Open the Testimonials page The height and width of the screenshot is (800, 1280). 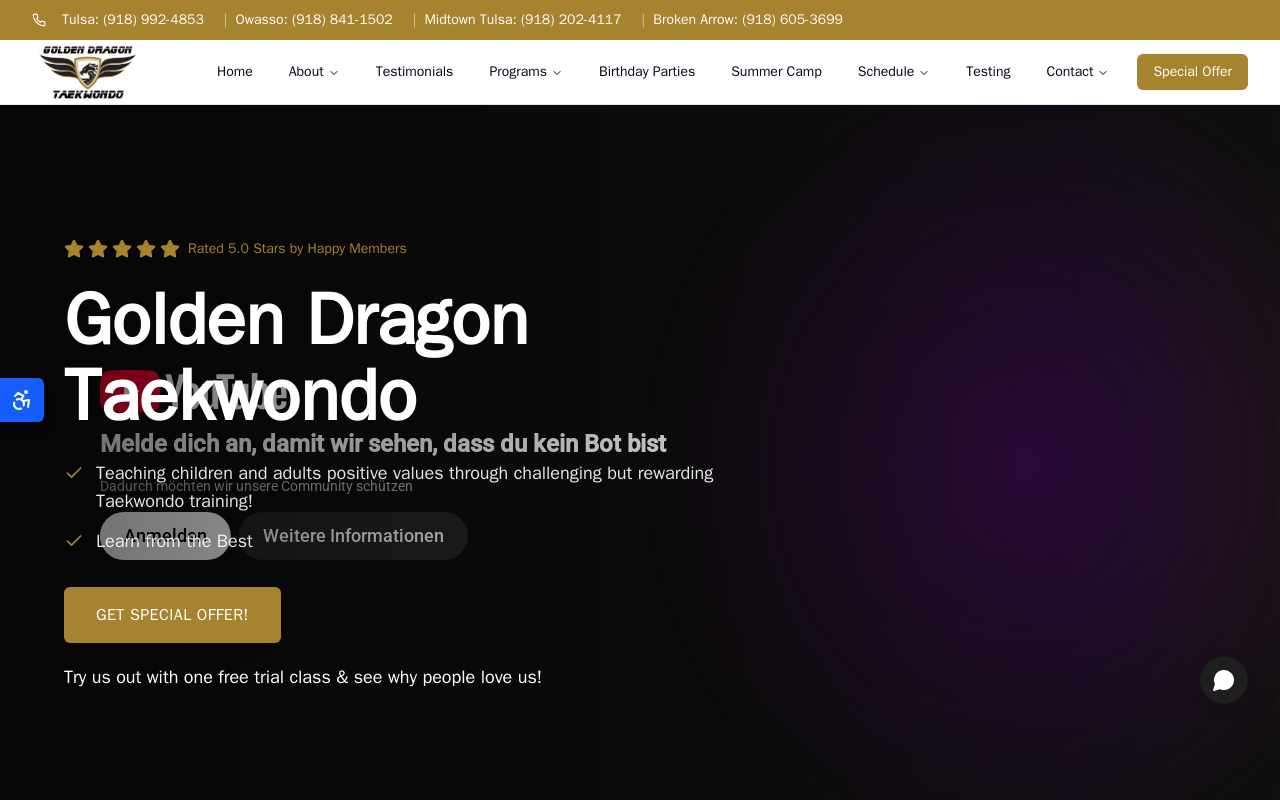[x=414, y=72]
